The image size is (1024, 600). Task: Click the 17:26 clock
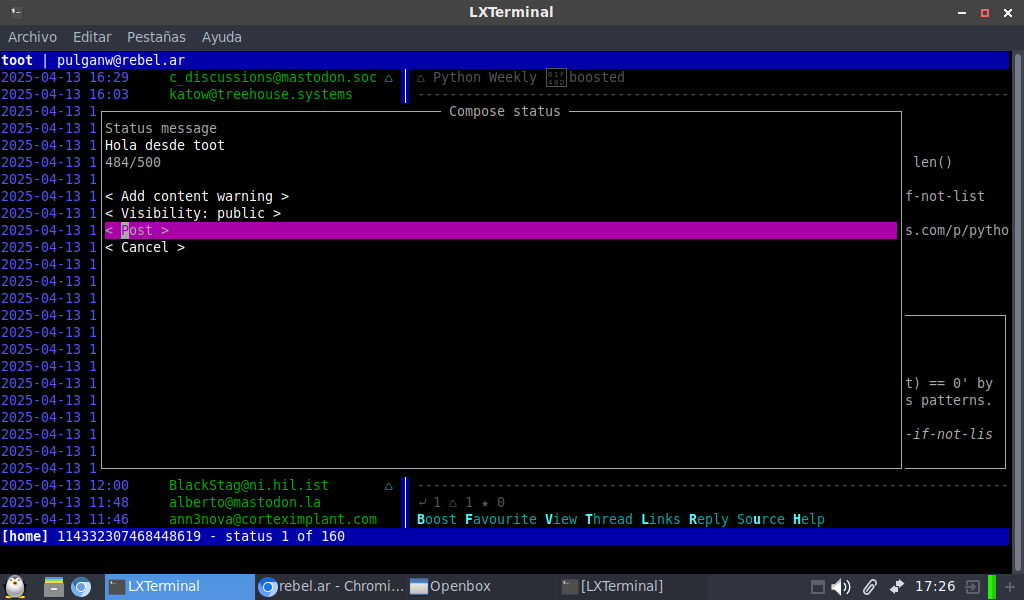point(935,586)
